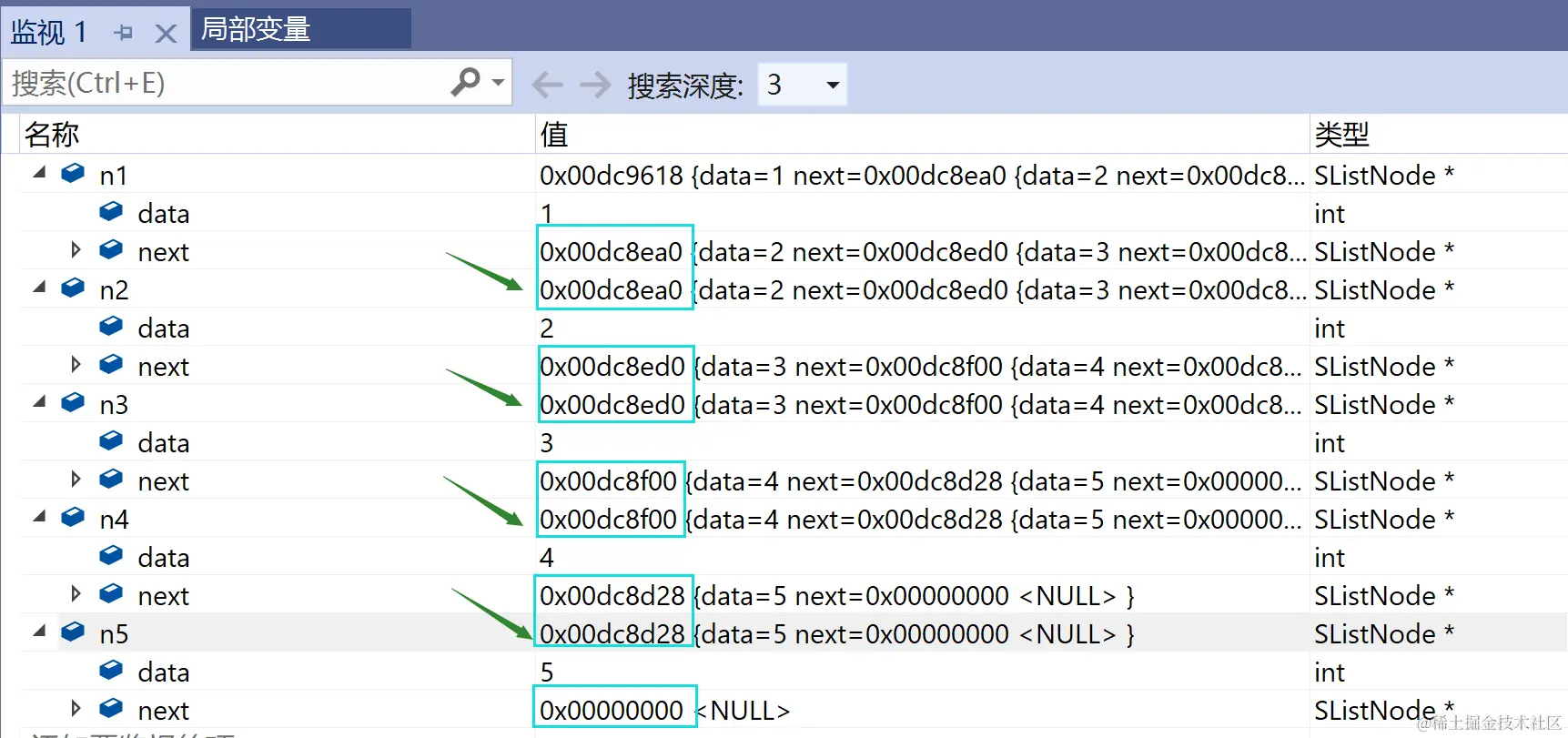Select the n5 row name
The width and height of the screenshot is (1568, 738).
(114, 634)
